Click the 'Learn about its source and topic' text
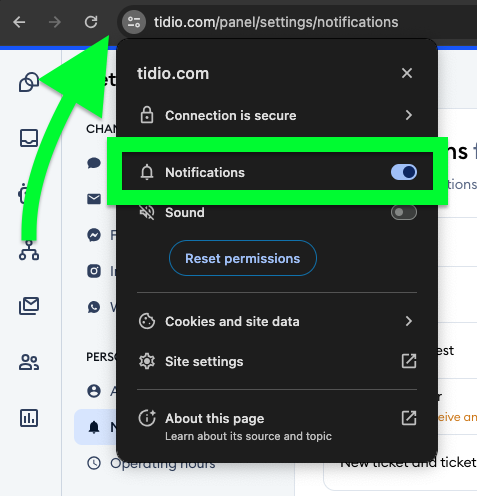The image size is (477, 496). [x=248, y=436]
